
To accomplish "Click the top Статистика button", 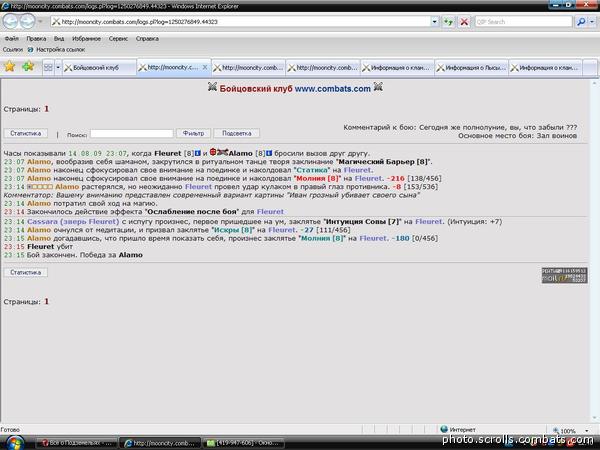I will 26,133.
